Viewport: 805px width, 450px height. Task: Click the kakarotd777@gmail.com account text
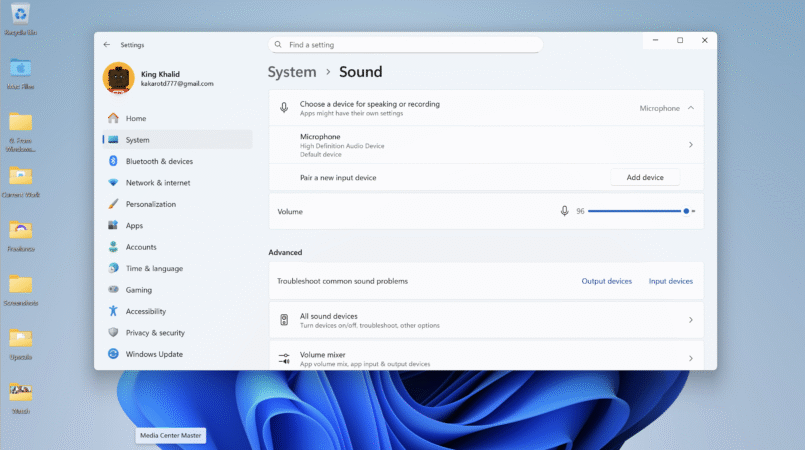pyautogui.click(x=177, y=84)
